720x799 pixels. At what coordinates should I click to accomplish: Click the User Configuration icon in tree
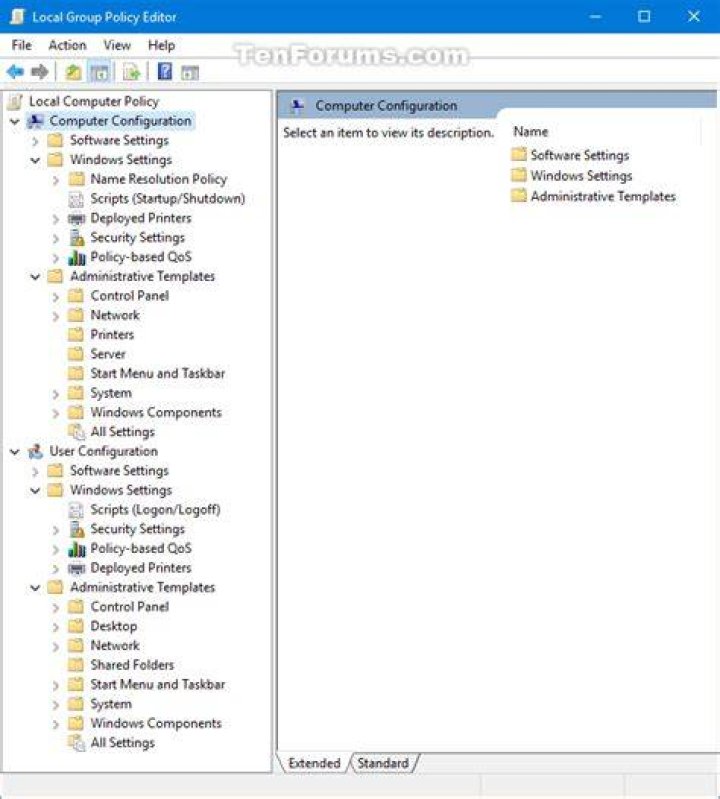(x=36, y=451)
